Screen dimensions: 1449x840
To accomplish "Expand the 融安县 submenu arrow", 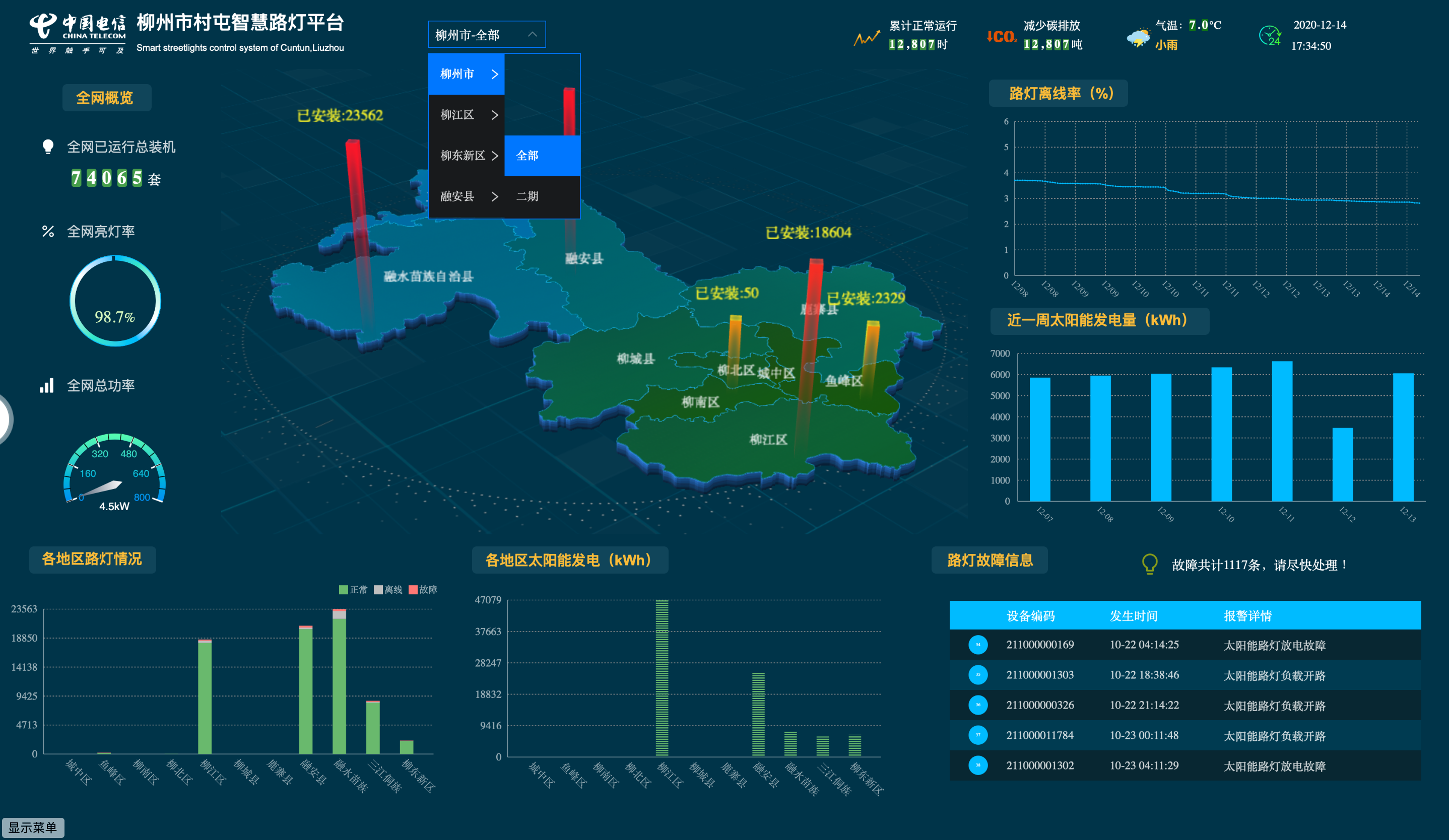I will pyautogui.click(x=494, y=196).
